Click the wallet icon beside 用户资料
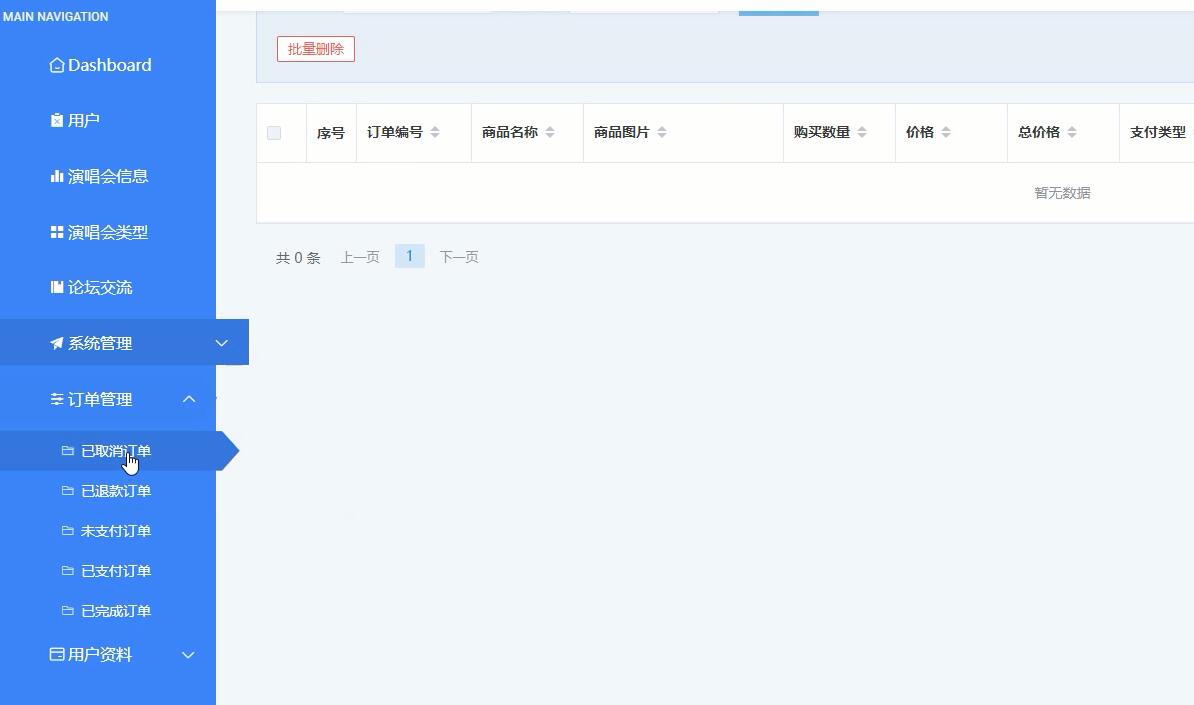The height and width of the screenshot is (705, 1194). (56, 654)
